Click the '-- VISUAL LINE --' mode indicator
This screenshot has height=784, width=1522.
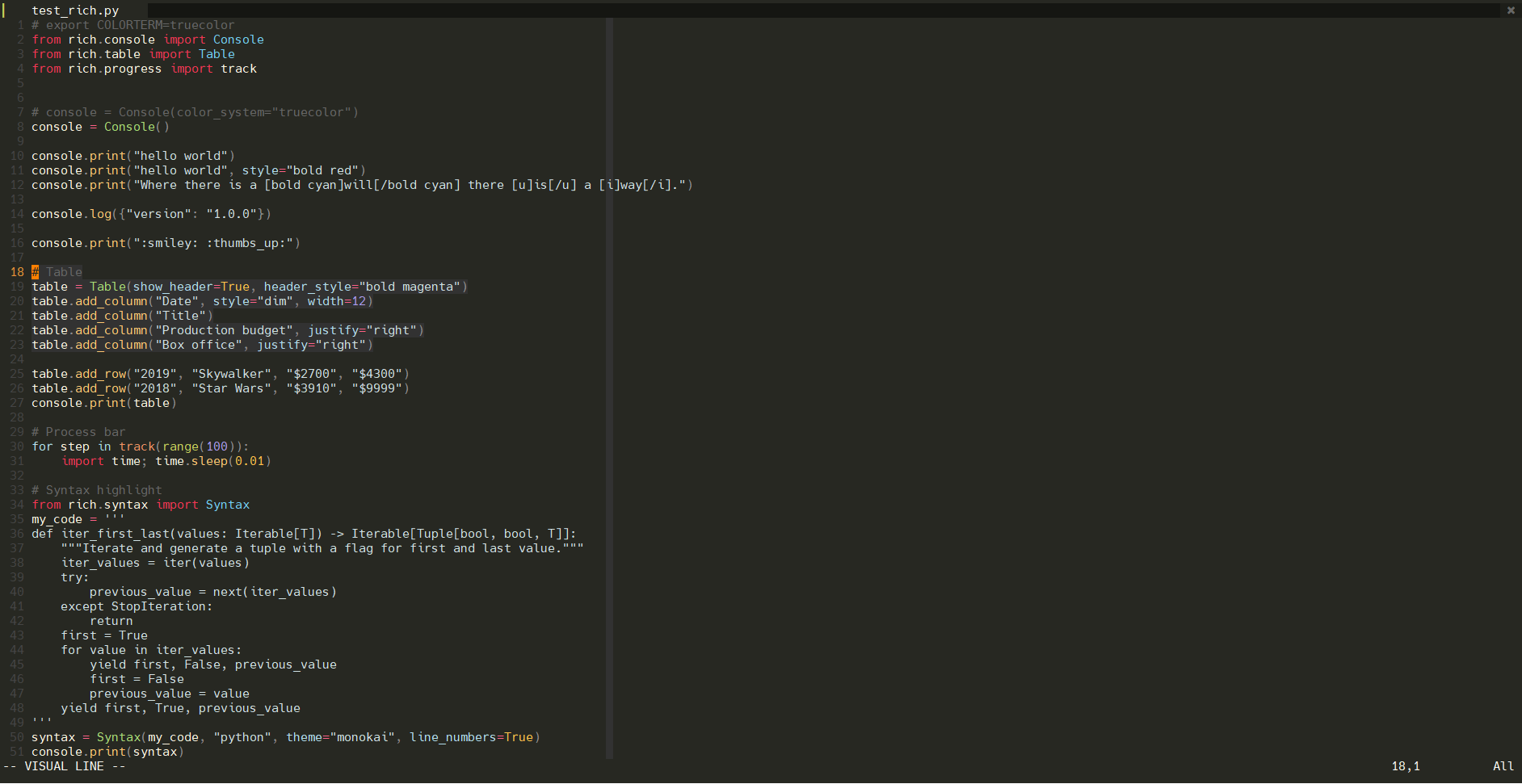(65, 766)
